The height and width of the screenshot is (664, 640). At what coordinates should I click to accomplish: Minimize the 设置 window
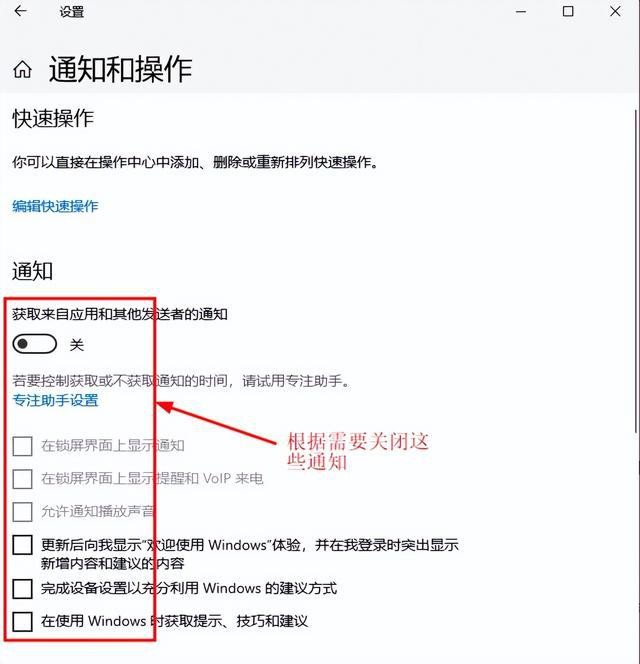tap(521, 11)
